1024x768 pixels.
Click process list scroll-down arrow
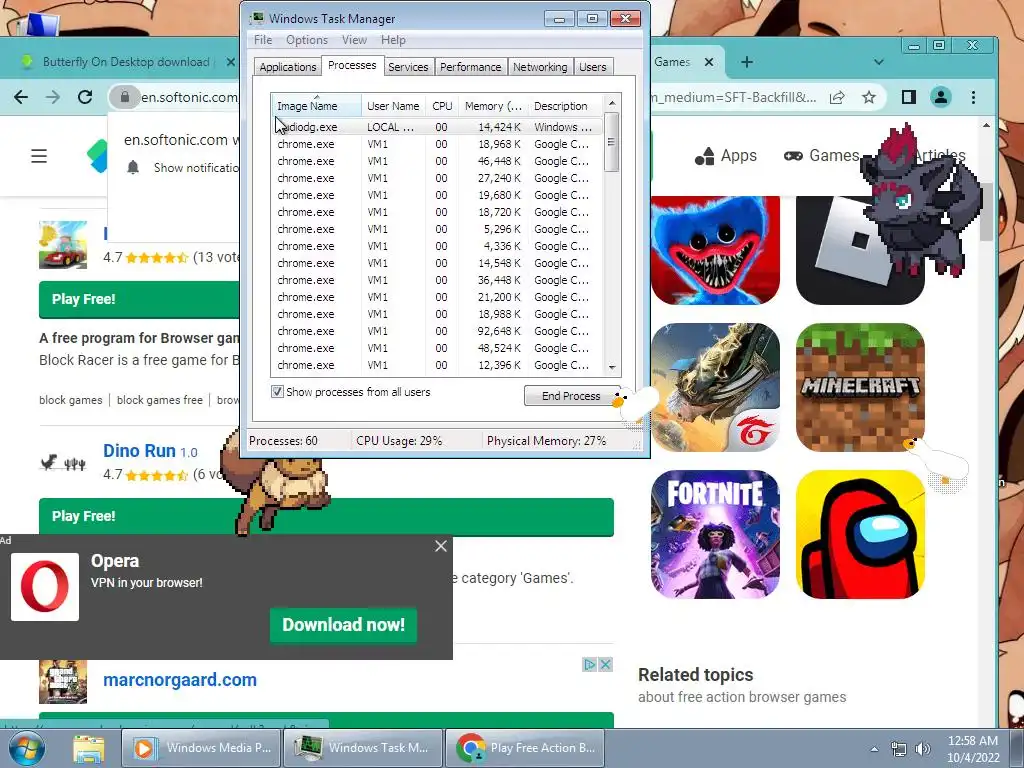[x=612, y=367]
